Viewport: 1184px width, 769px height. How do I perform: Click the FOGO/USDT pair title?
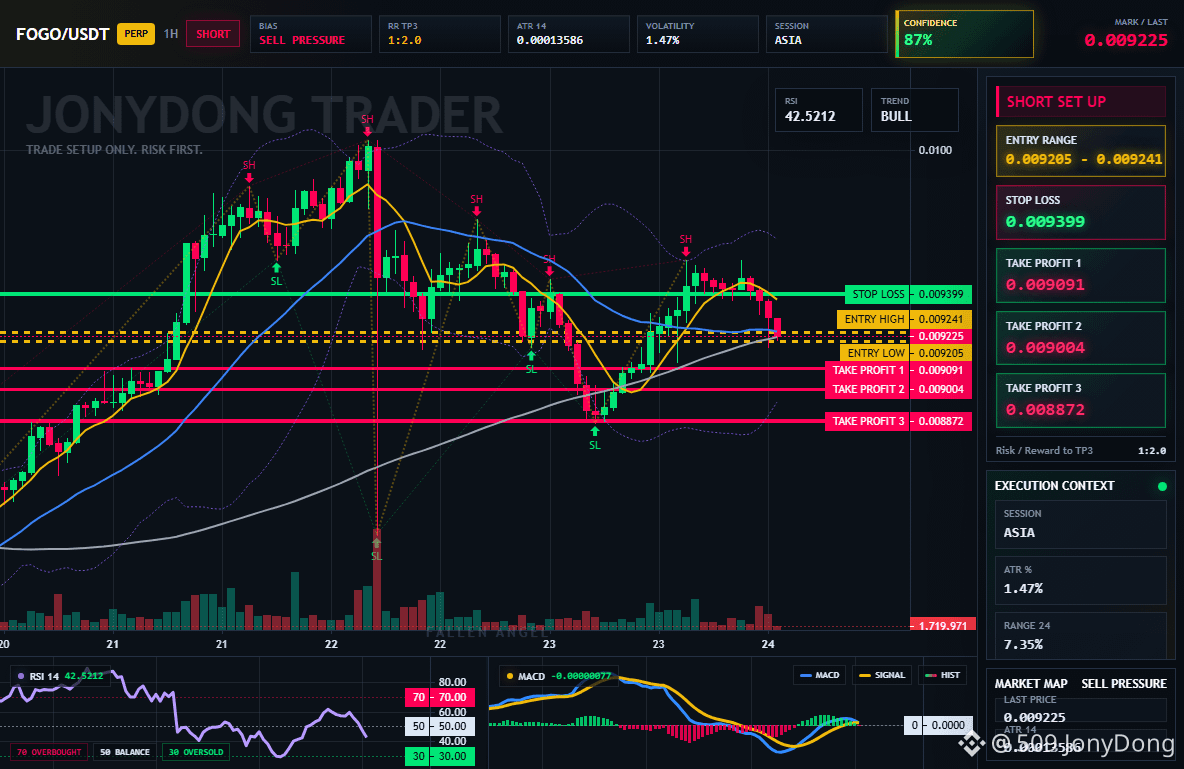(x=63, y=34)
